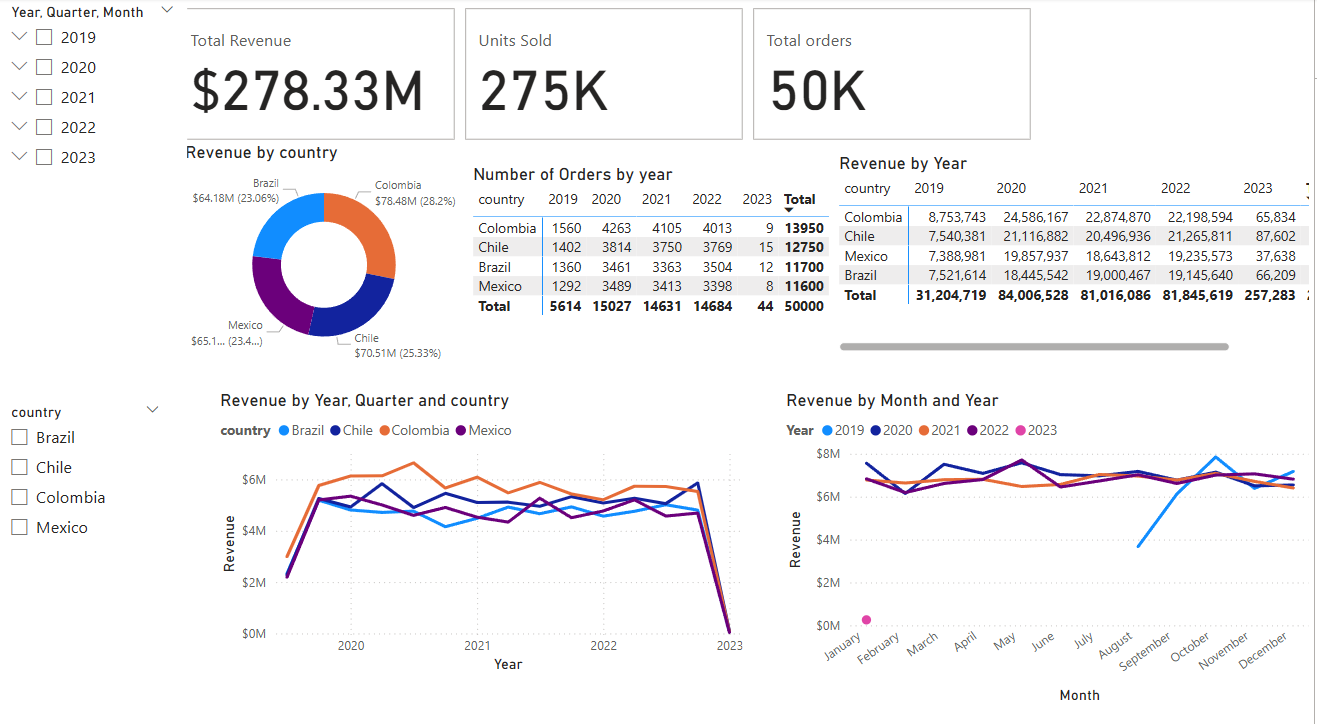
Task: Expand the 2019 year group chevron
Action: 19,36
